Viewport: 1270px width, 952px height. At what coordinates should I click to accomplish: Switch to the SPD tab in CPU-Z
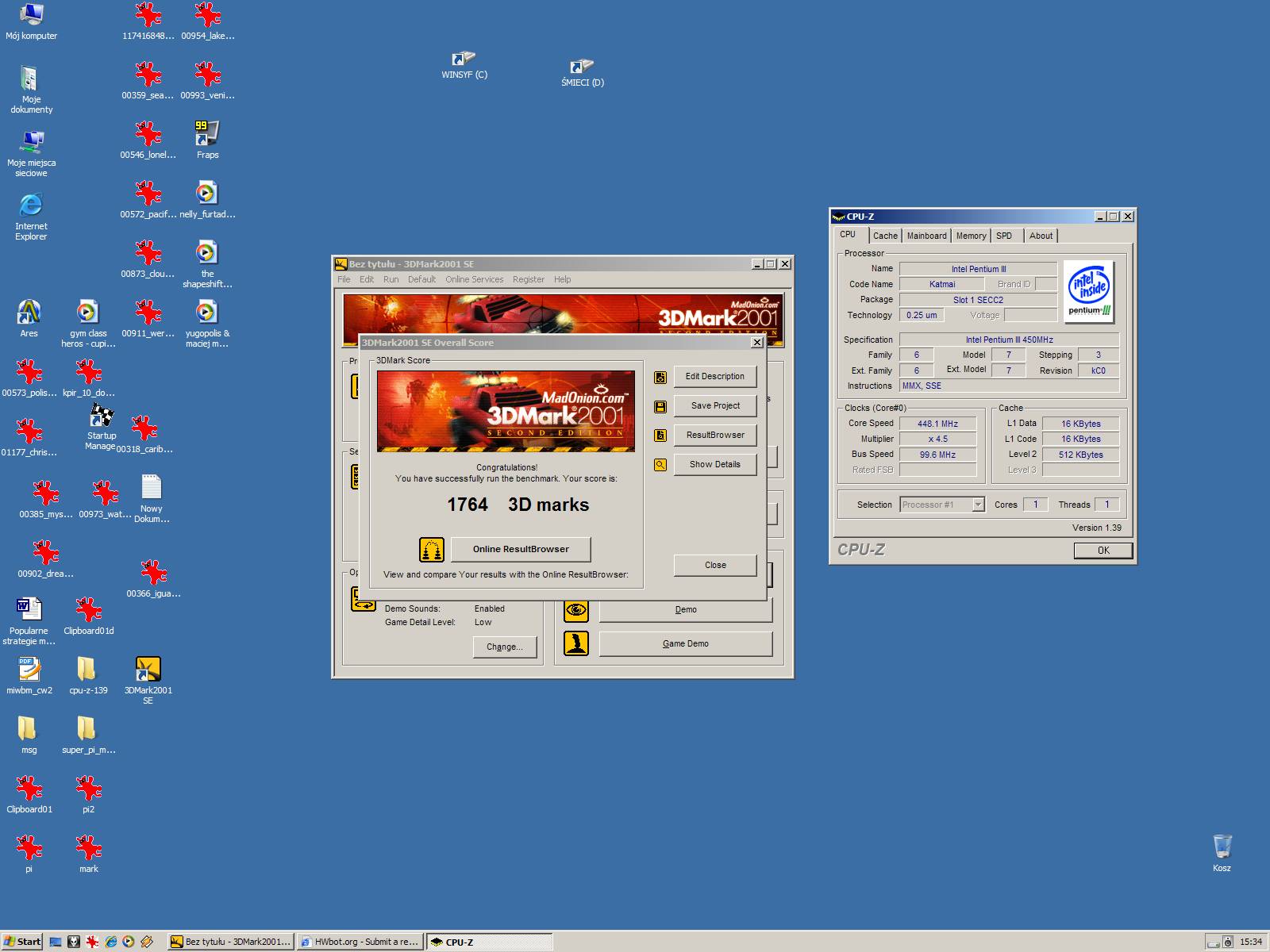(1004, 236)
